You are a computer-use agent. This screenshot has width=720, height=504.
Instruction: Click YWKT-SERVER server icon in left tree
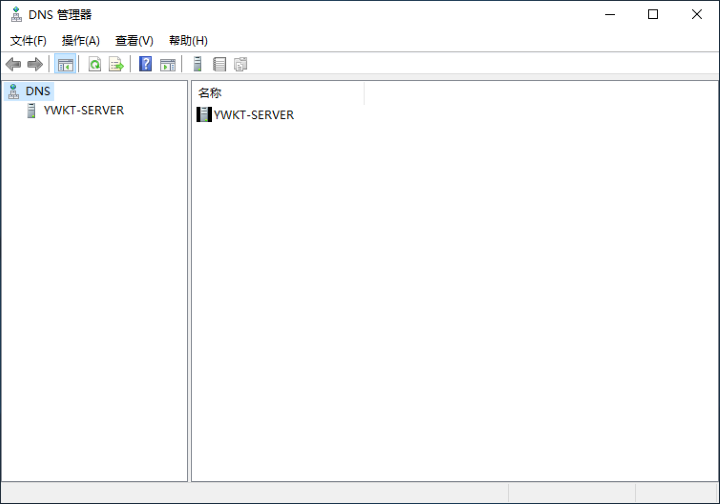(31, 111)
